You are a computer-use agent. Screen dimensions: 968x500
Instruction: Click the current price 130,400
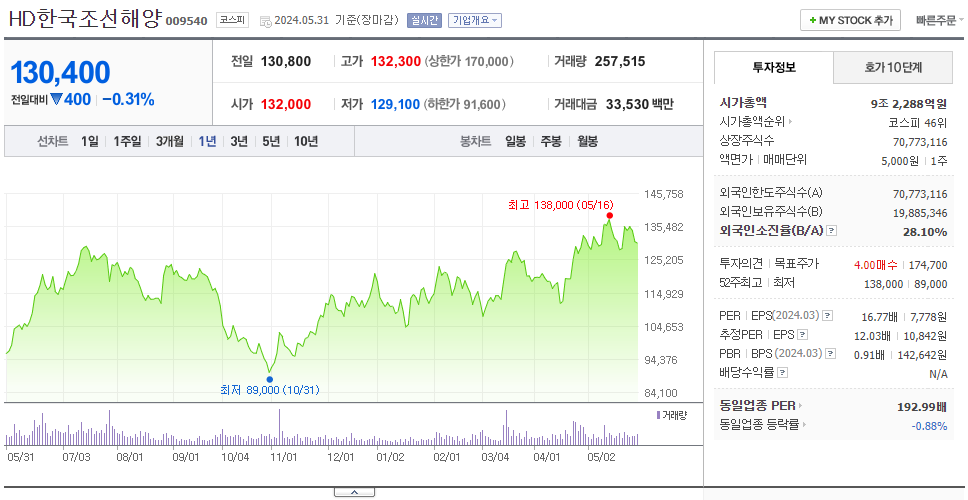(x=60, y=73)
